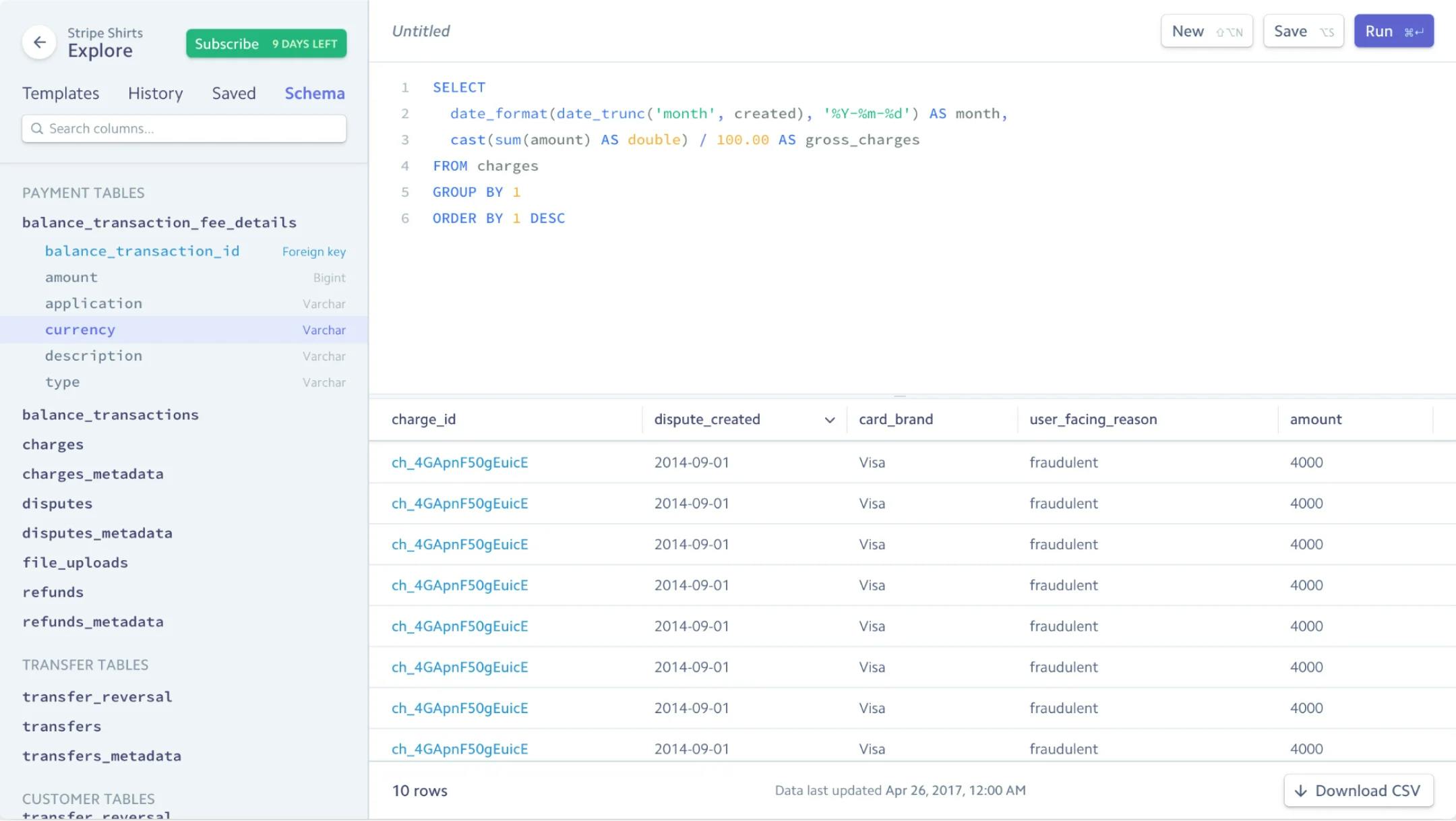Run the SQL query

coord(1393,32)
